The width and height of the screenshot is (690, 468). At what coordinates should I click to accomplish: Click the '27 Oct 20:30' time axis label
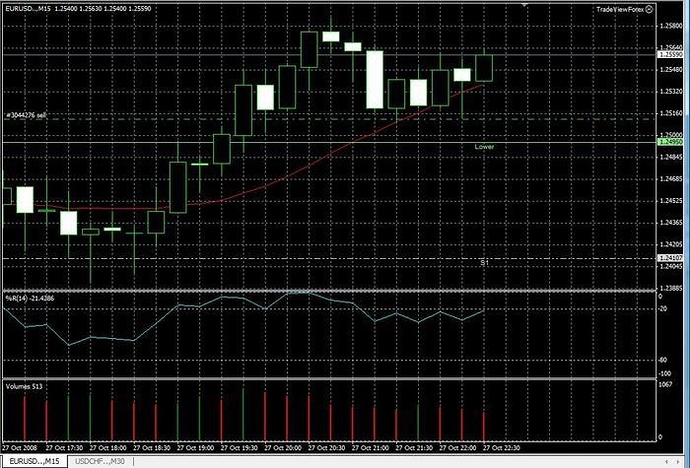point(327,448)
